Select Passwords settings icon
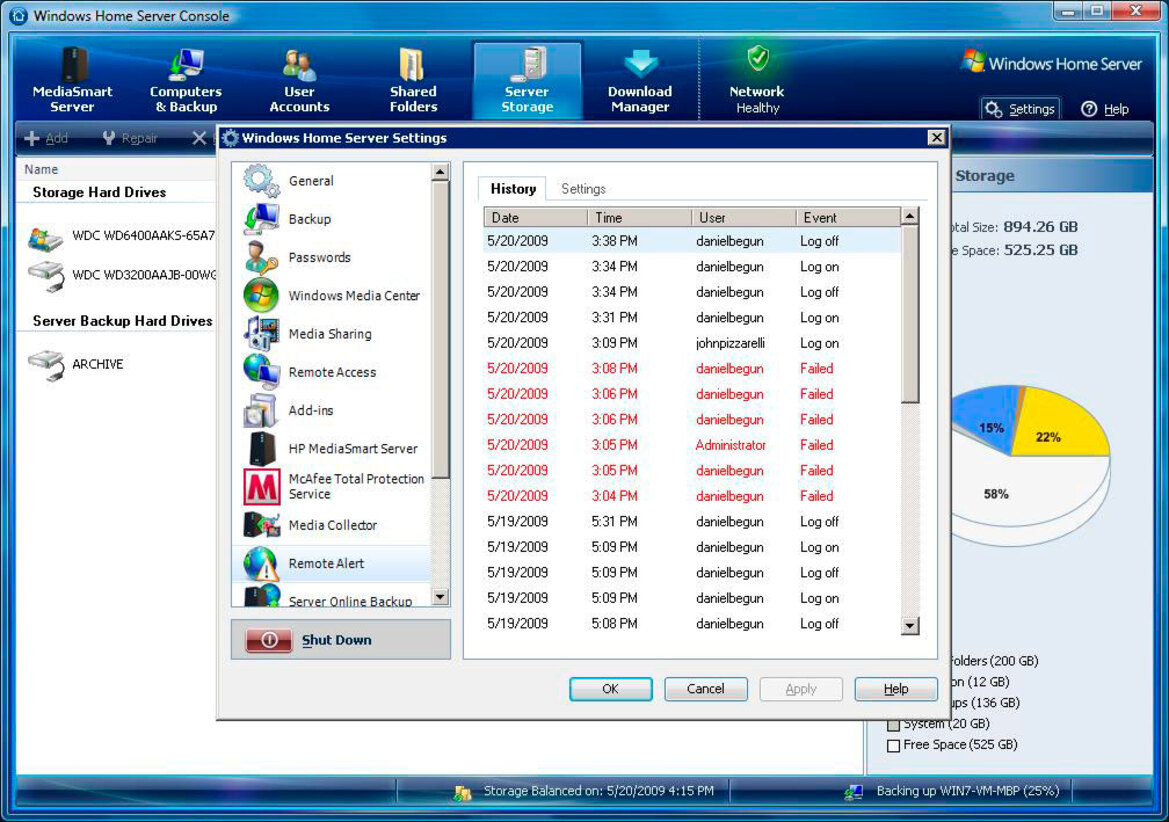Image resolution: width=1169 pixels, height=822 pixels. click(261, 257)
